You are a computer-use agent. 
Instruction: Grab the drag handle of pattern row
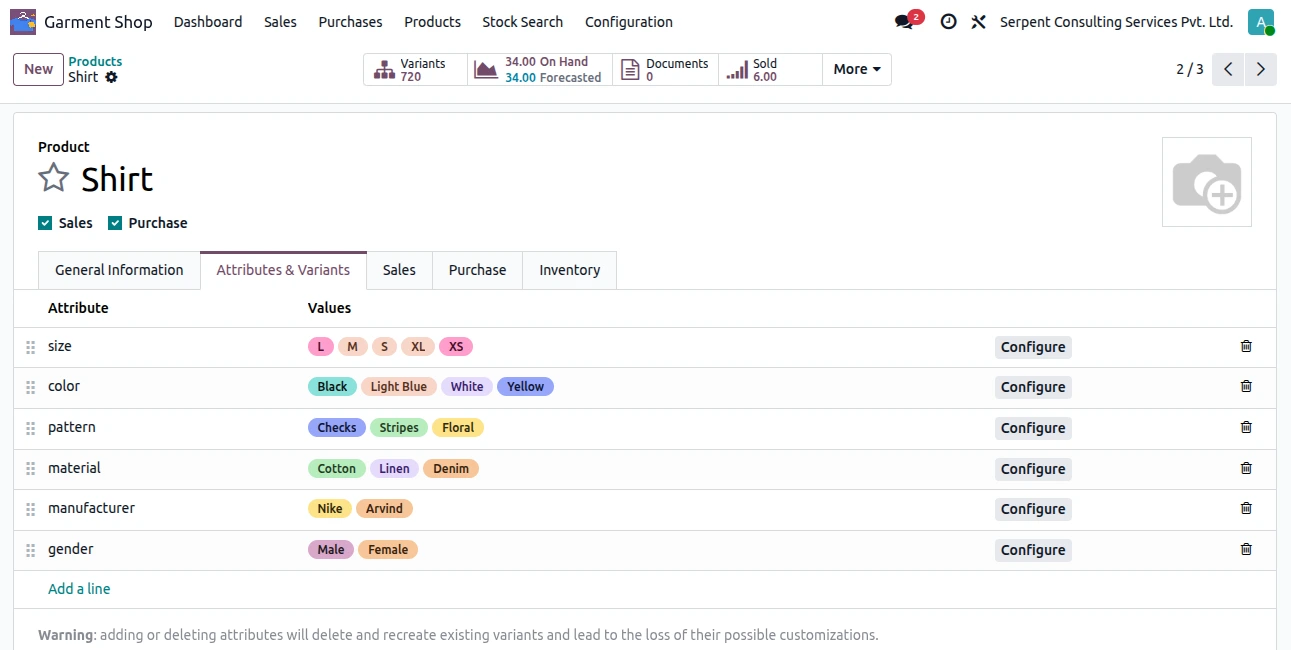(x=30, y=428)
